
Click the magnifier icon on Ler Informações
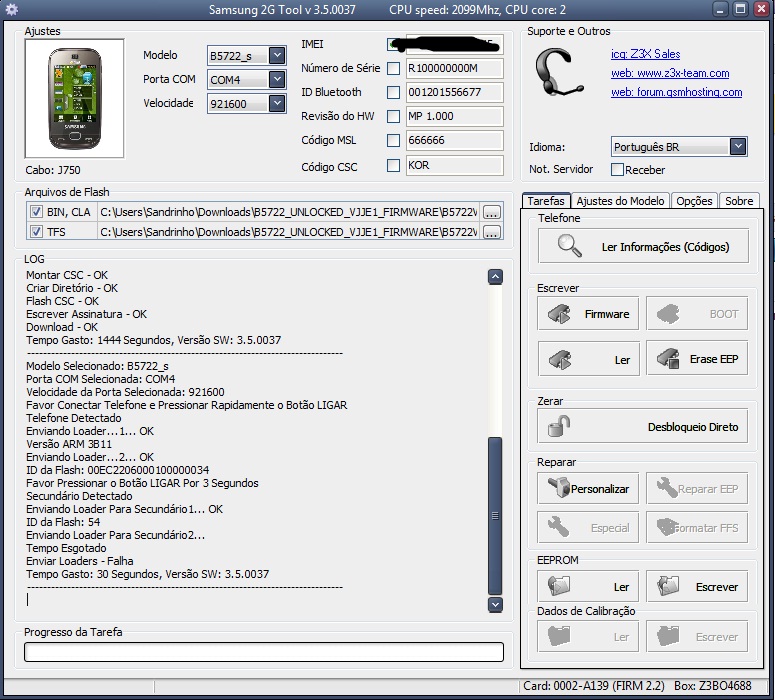(569, 246)
